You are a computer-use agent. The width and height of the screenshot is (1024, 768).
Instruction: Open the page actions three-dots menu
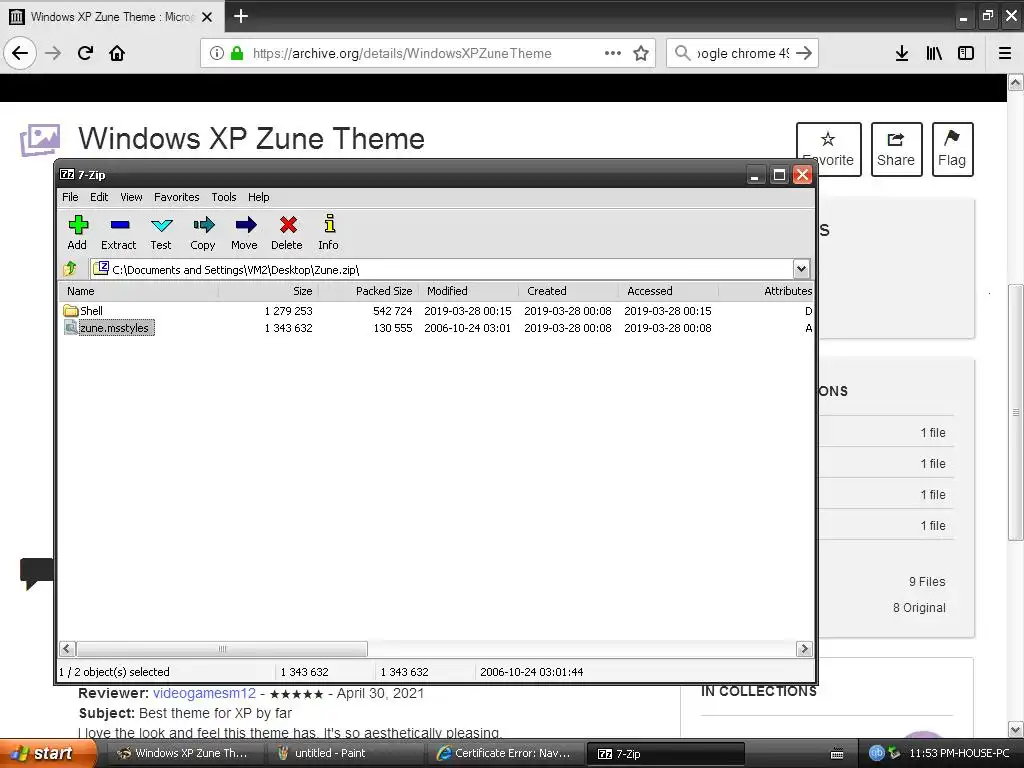pyautogui.click(x=613, y=53)
